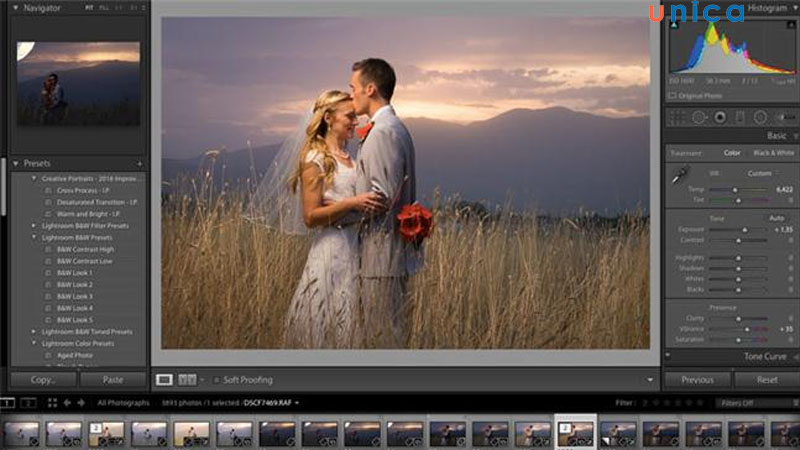Collapse the Presets panel

click(x=16, y=164)
